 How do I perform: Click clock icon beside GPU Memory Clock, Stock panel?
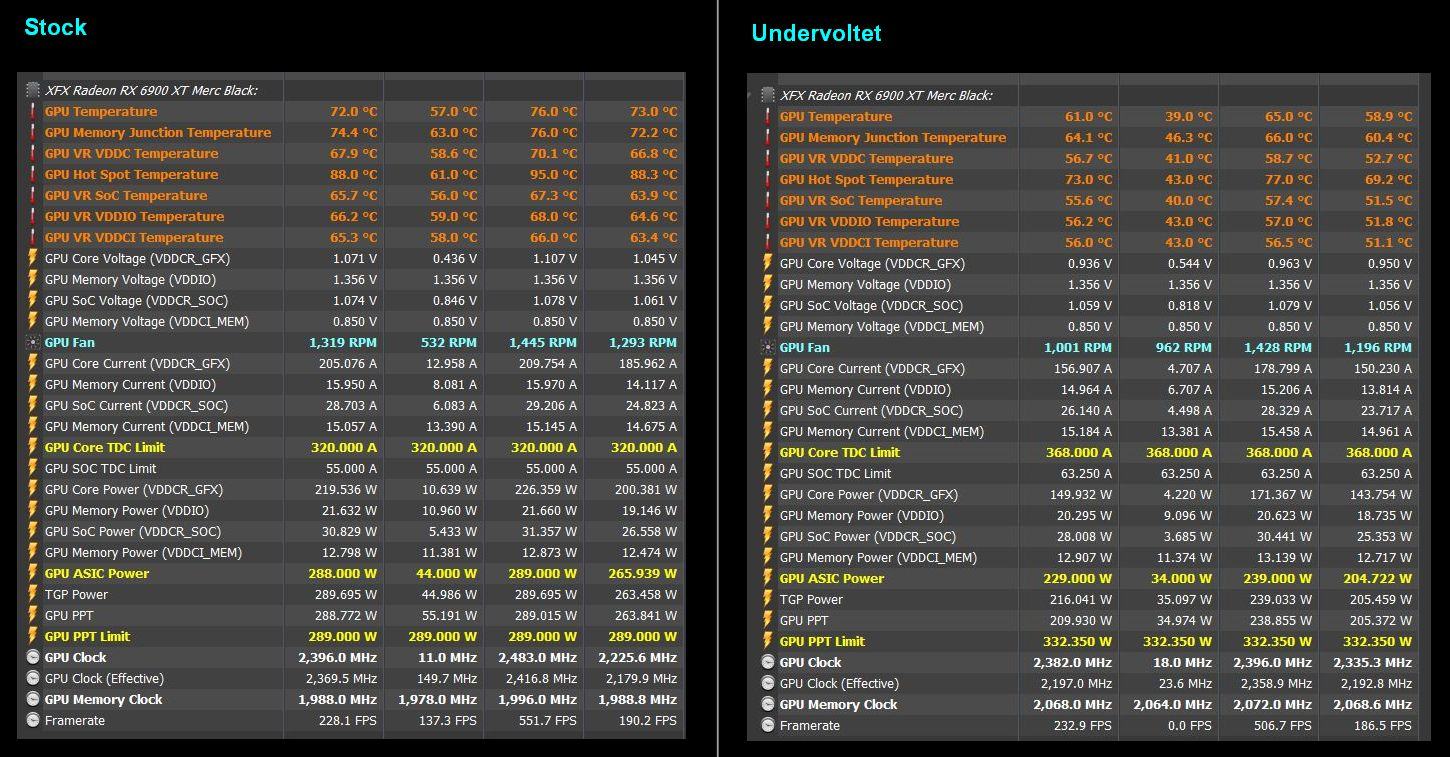coord(33,699)
